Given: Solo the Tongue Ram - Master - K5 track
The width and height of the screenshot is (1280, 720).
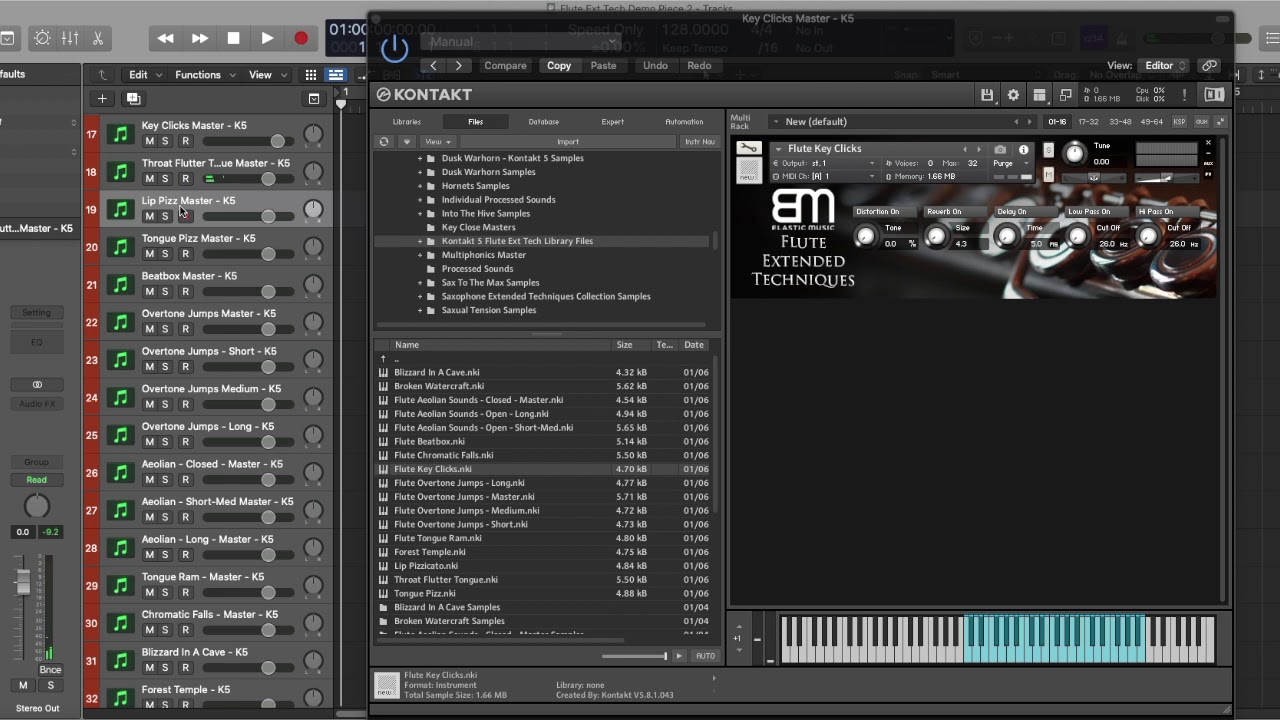Looking at the screenshot, I should click(166, 593).
